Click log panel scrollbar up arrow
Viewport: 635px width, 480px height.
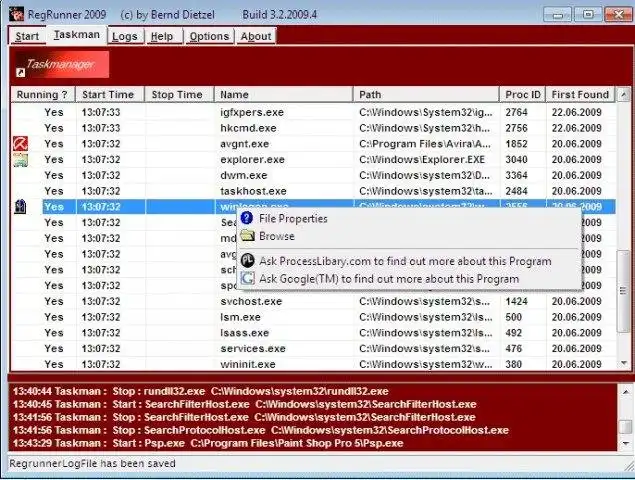pyautogui.click(x=626, y=392)
